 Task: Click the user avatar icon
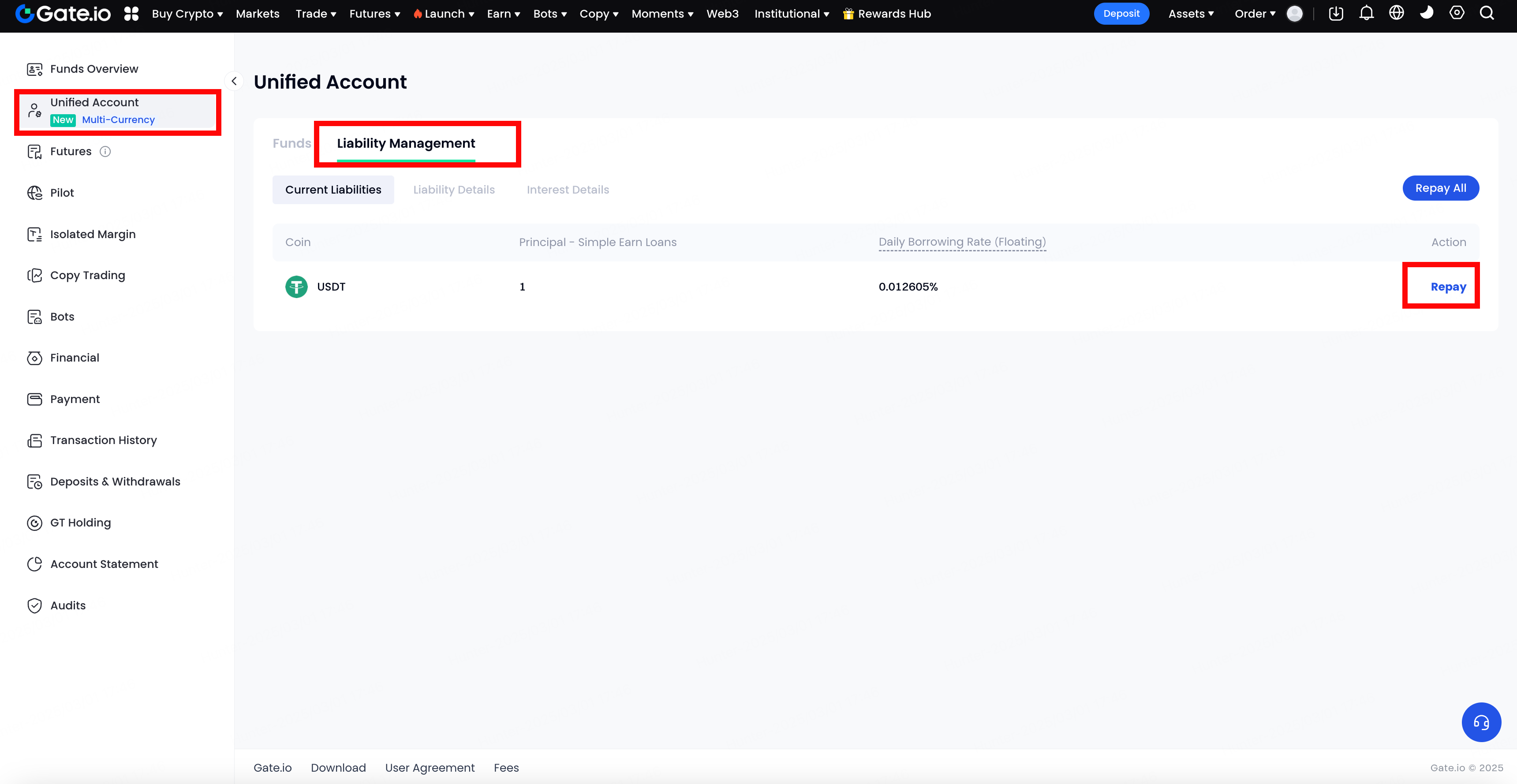[x=1294, y=14]
